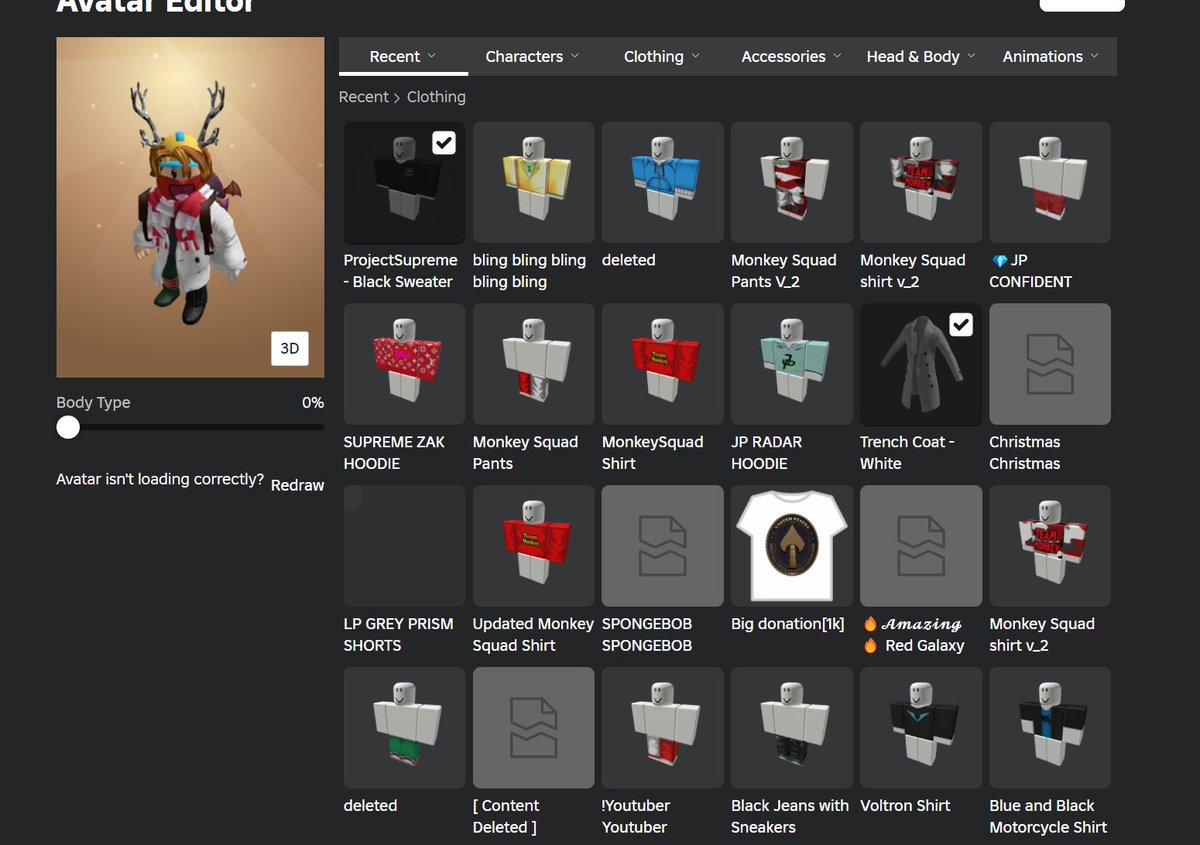Expand the Recent dropdown arrow
The image size is (1200, 845).
432,56
